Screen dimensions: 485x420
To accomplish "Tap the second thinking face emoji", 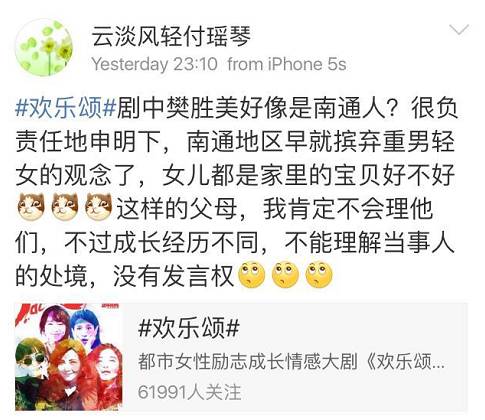I will [x=285, y=275].
